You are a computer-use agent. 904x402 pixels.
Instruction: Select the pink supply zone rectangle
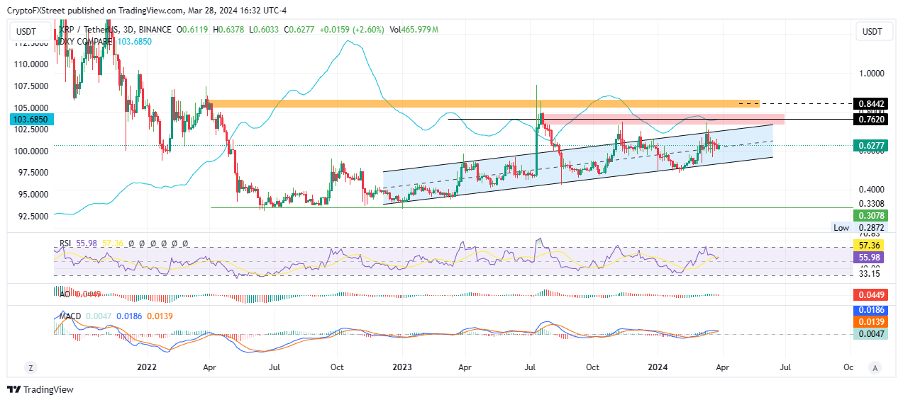663,119
